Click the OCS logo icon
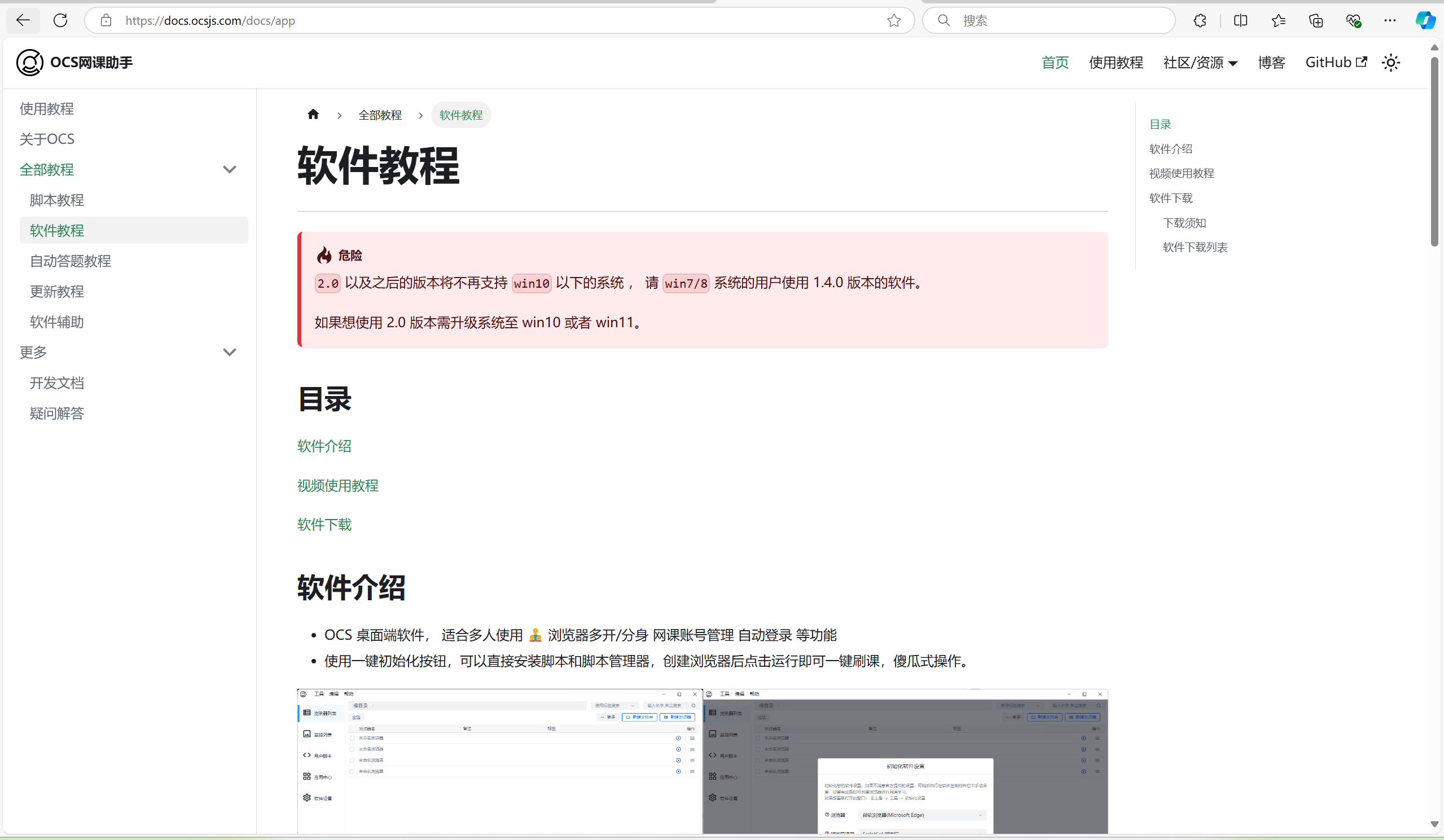 pos(30,63)
